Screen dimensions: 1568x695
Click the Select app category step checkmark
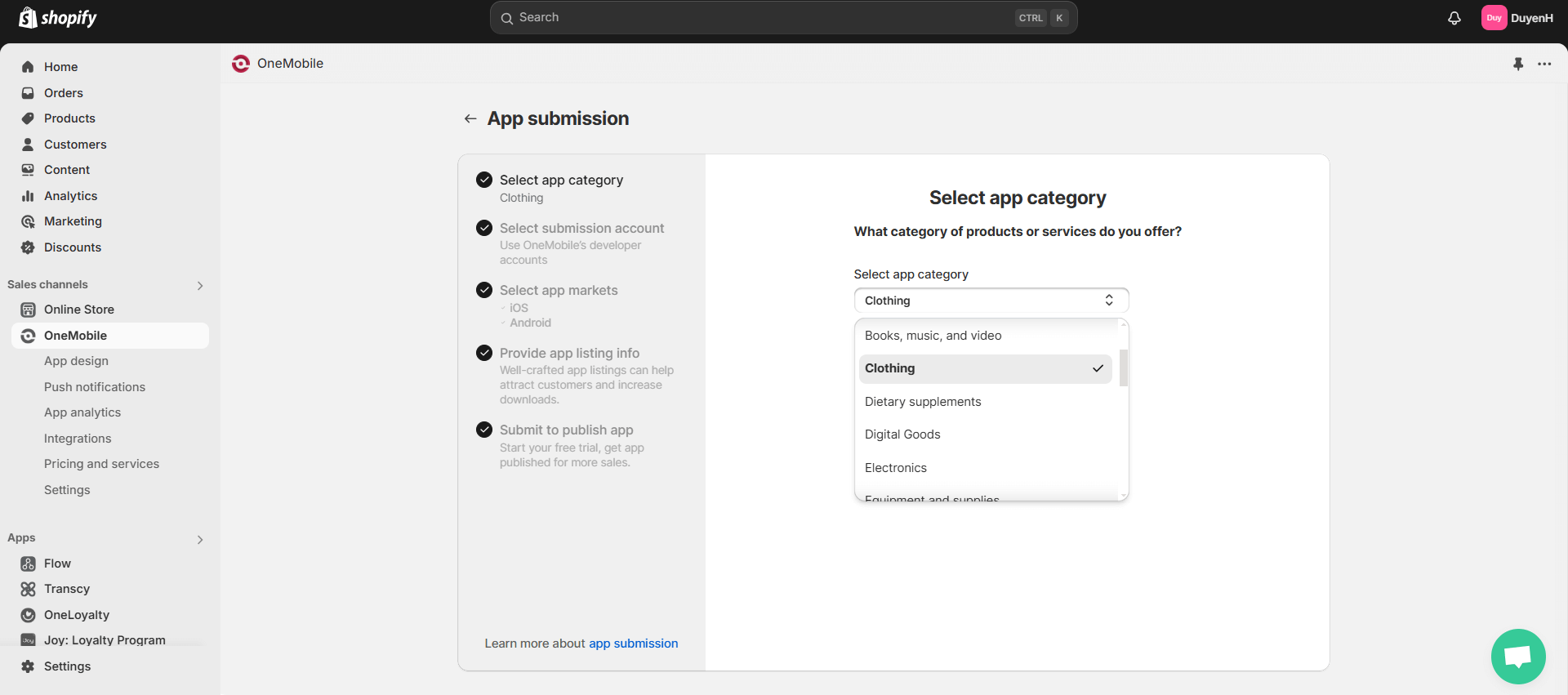click(x=484, y=180)
